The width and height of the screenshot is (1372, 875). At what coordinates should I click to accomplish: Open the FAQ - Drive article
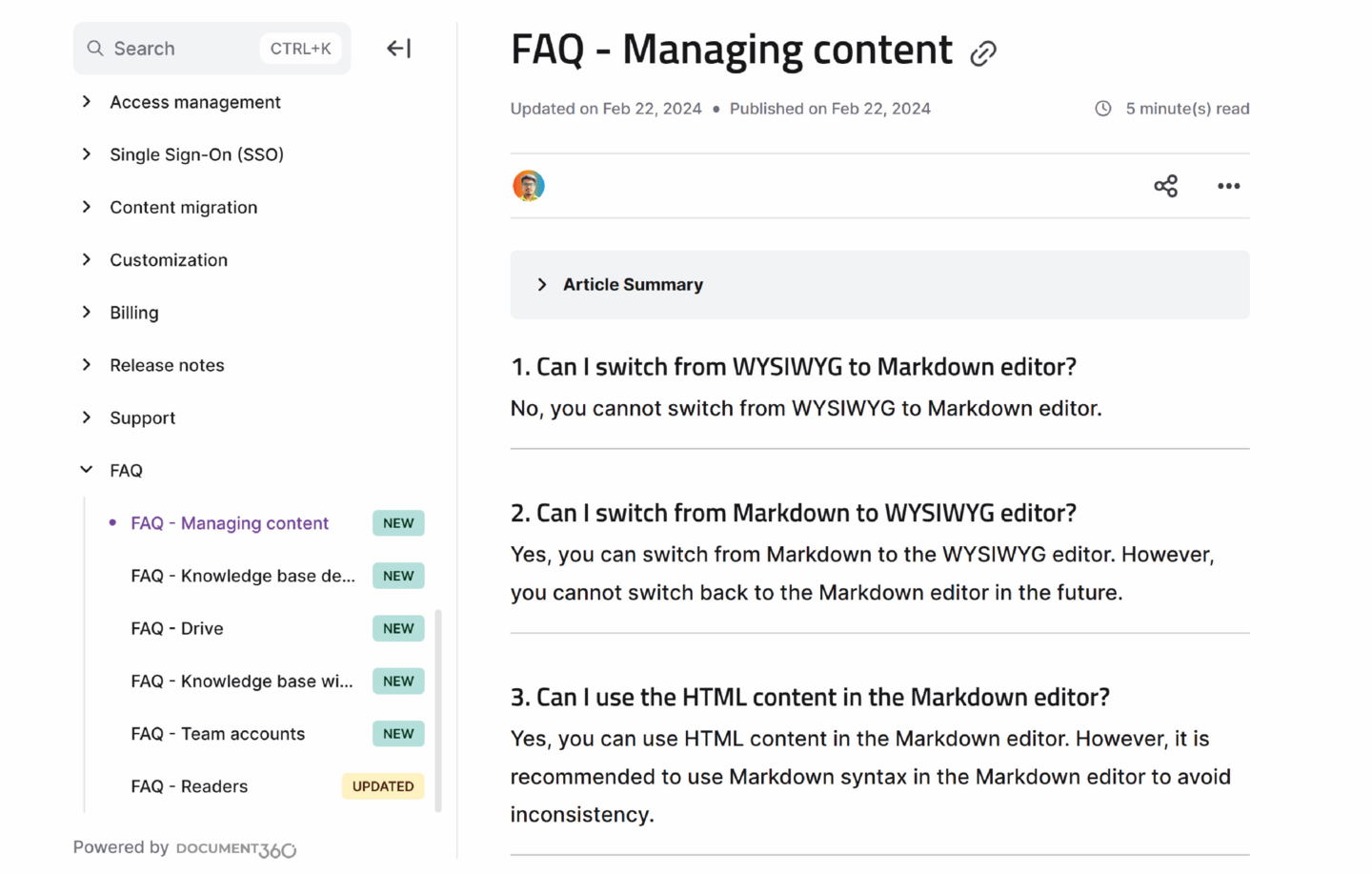(x=177, y=629)
